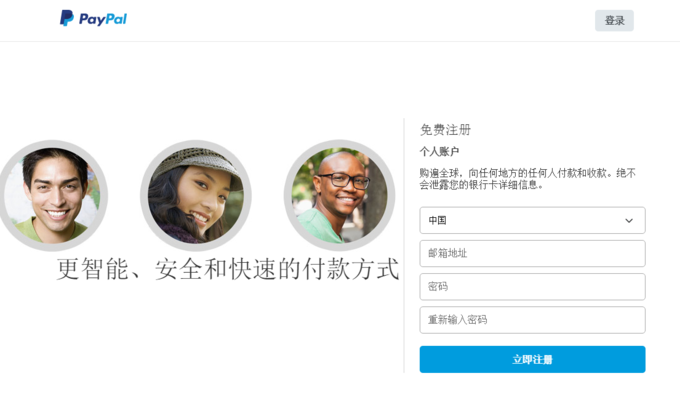
Task: Focus the 重新输入密码 confirm password field
Action: tap(532, 320)
